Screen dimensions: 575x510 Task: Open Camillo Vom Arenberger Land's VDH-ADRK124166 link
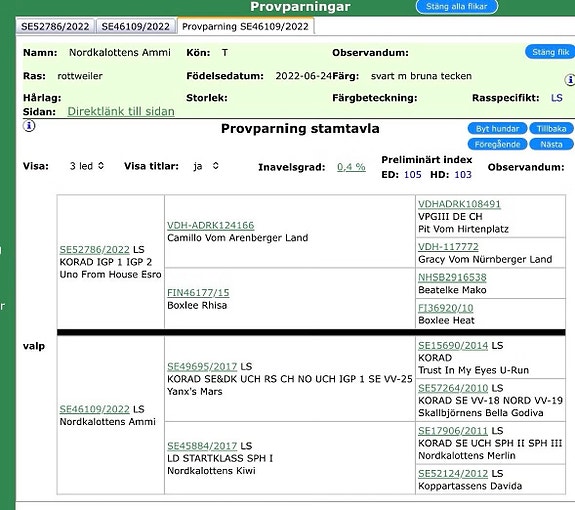pyautogui.click(x=211, y=225)
